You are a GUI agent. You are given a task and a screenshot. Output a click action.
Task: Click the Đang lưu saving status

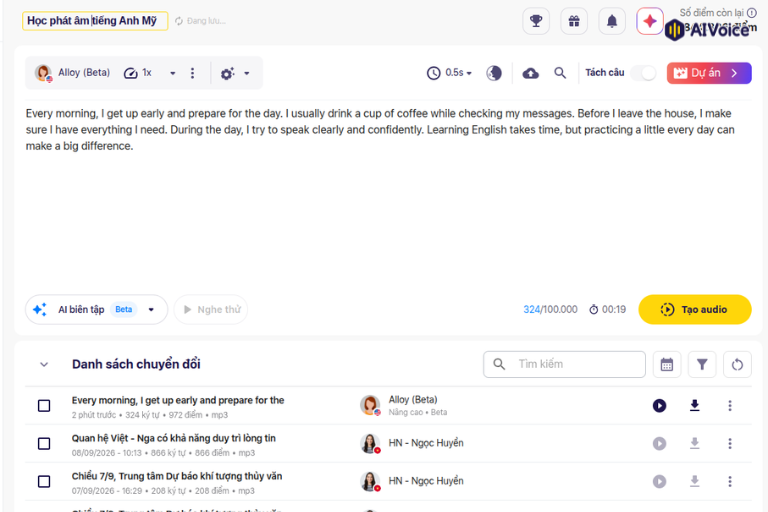pos(201,21)
